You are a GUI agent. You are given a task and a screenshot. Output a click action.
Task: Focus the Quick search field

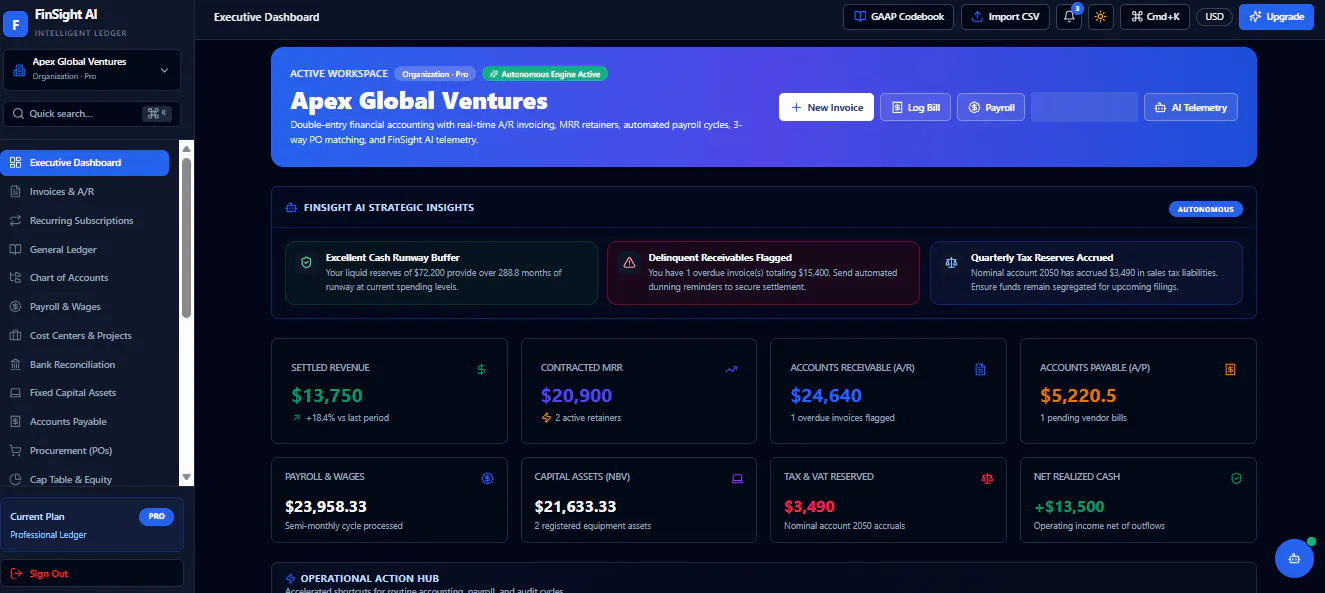click(92, 114)
